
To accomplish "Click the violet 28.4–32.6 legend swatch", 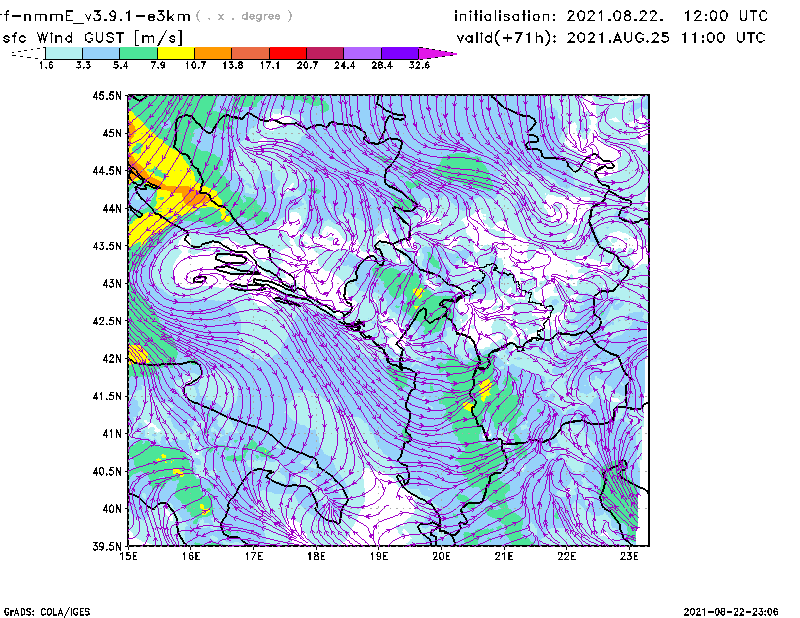I will pos(399,53).
